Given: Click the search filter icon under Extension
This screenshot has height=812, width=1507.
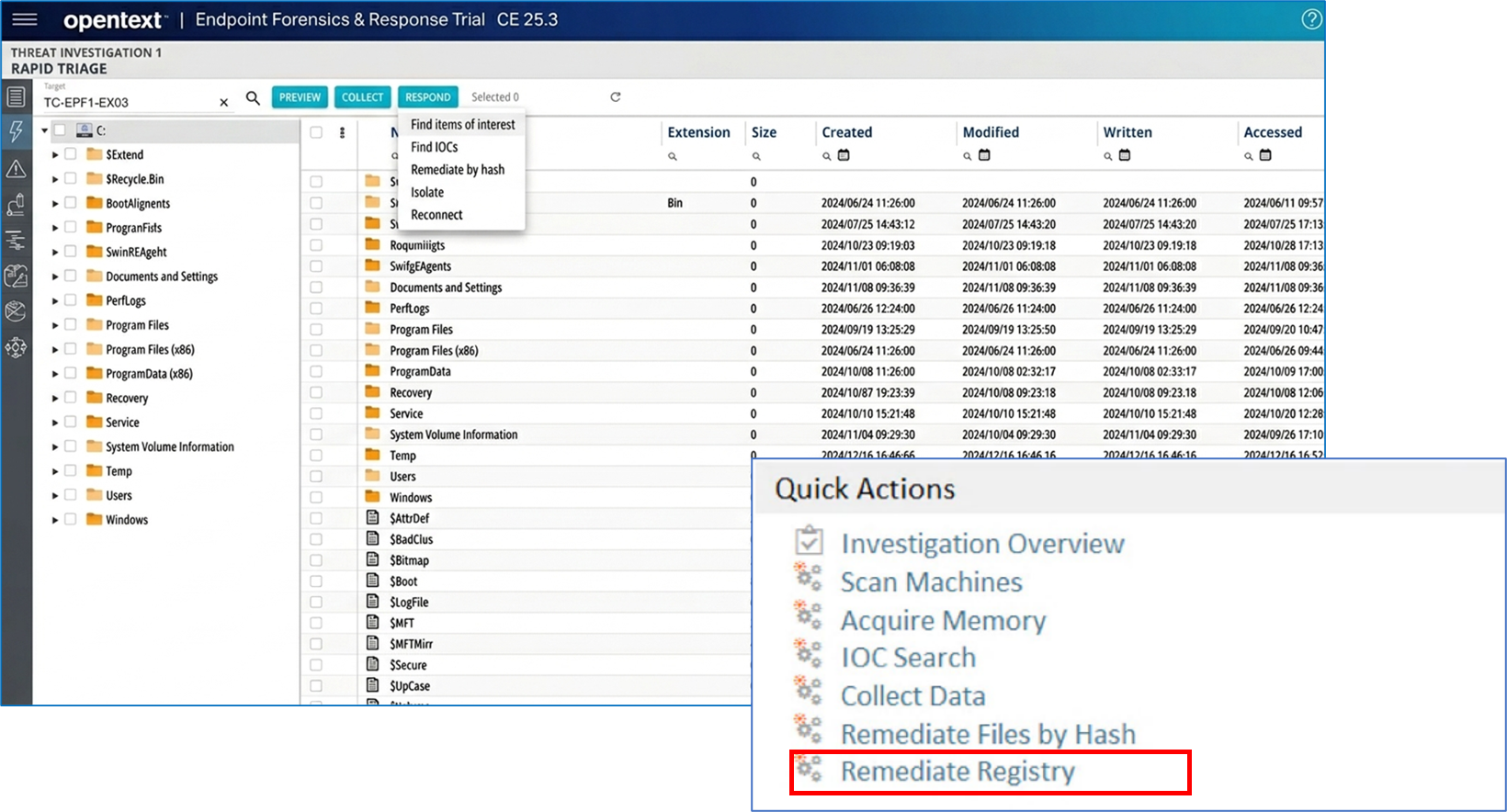Looking at the screenshot, I should [x=673, y=156].
